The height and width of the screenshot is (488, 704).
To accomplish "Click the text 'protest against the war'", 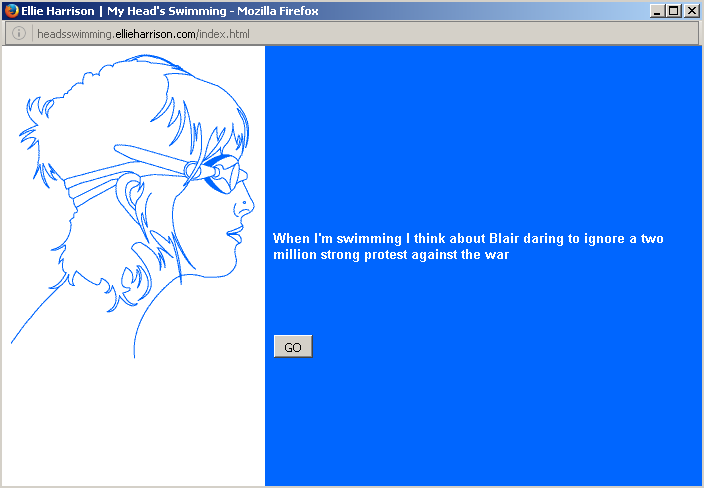I will point(436,255).
